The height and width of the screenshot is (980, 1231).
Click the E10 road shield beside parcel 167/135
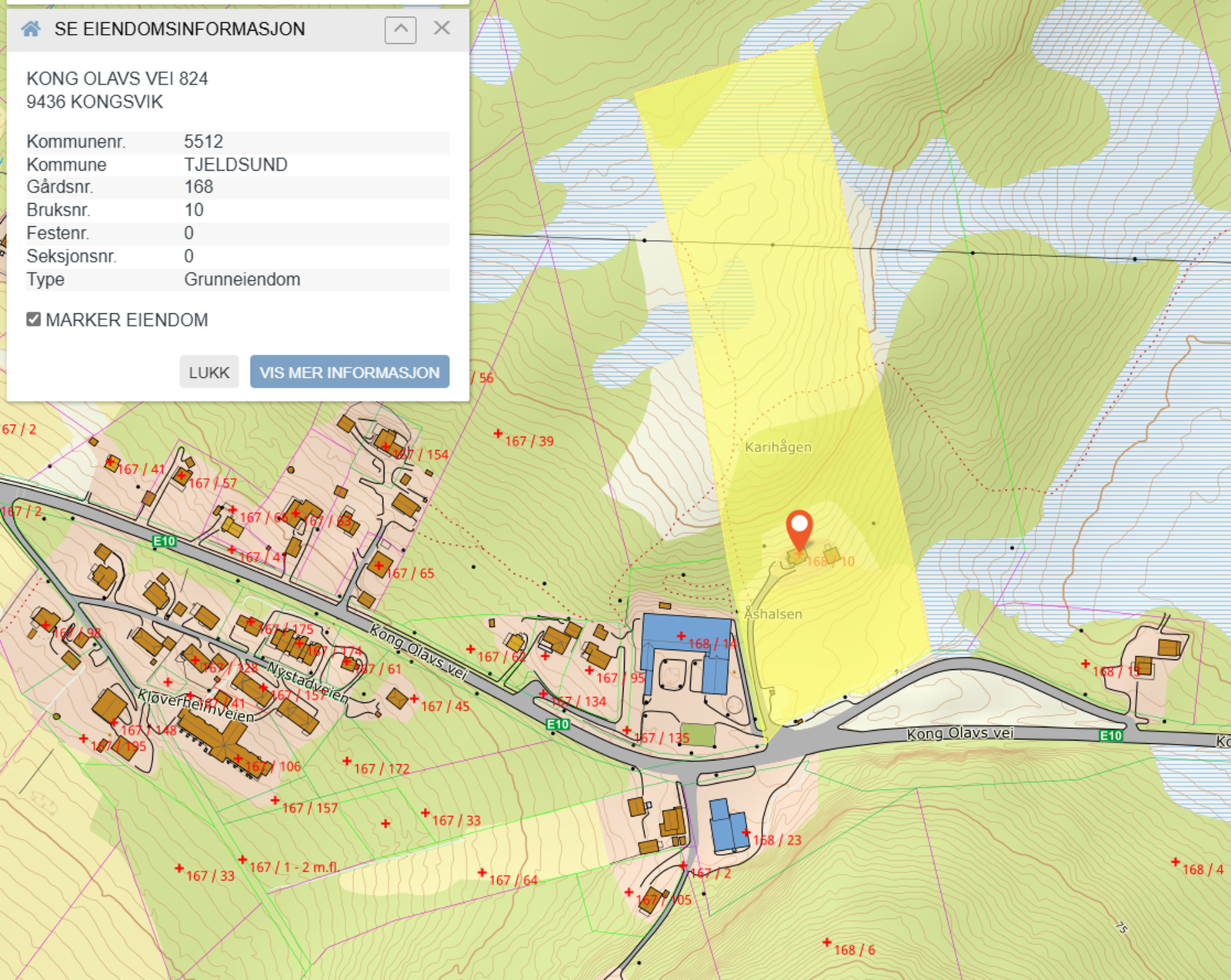click(558, 724)
